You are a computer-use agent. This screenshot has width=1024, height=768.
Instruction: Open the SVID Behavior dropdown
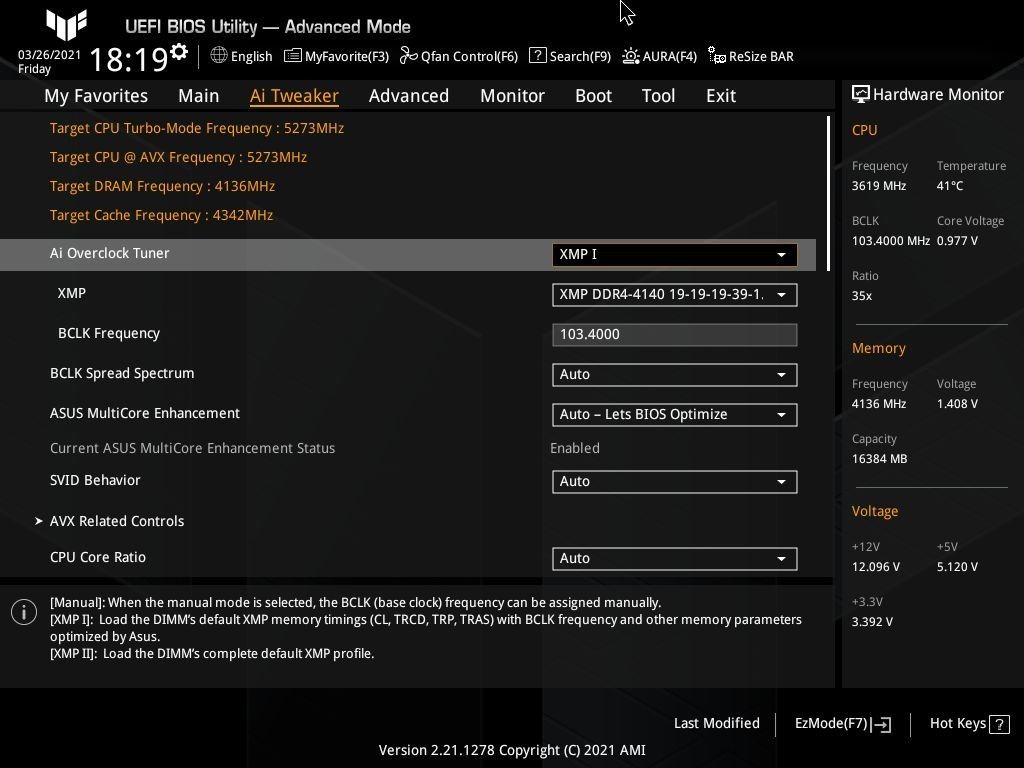click(675, 482)
